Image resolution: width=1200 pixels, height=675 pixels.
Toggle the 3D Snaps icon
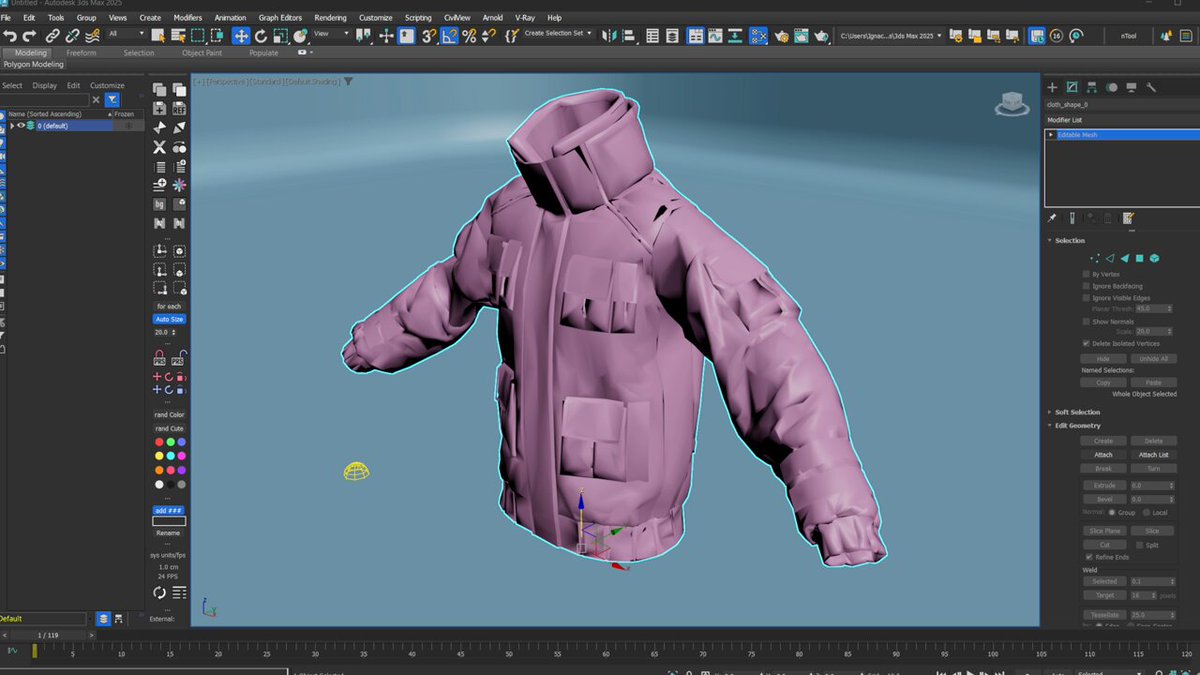[x=428, y=35]
